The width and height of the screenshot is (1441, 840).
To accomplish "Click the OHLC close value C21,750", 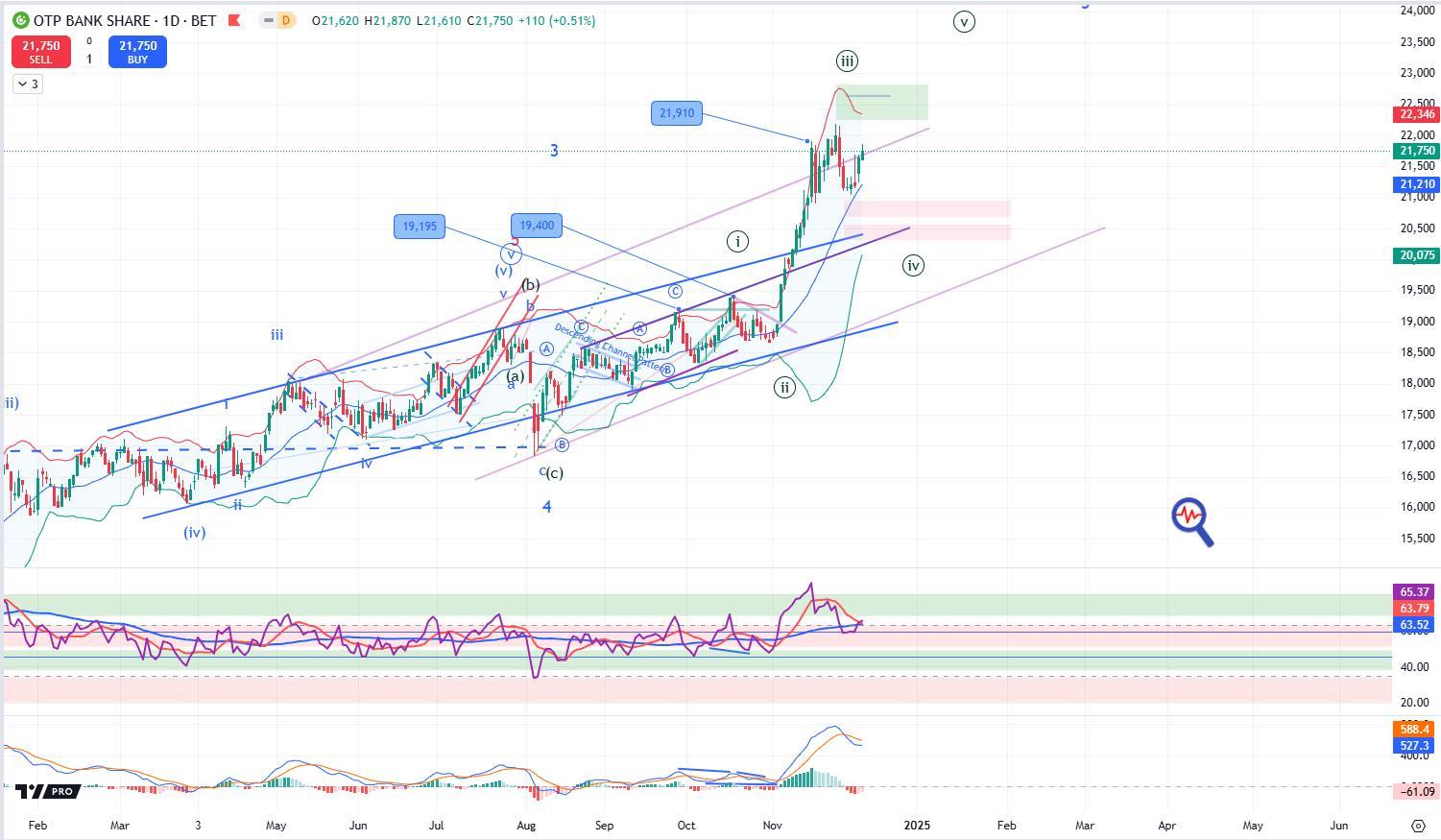I will (x=489, y=20).
